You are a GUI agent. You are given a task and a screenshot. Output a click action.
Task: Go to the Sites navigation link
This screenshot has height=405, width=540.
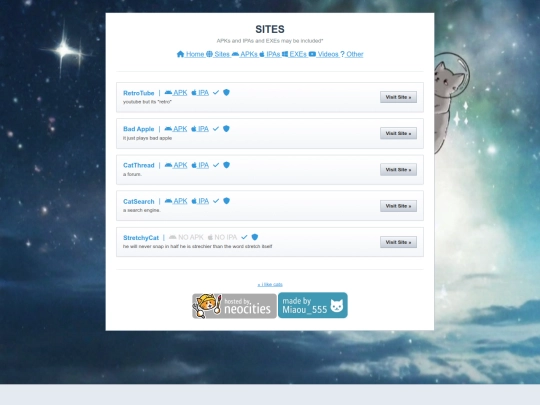(218, 54)
